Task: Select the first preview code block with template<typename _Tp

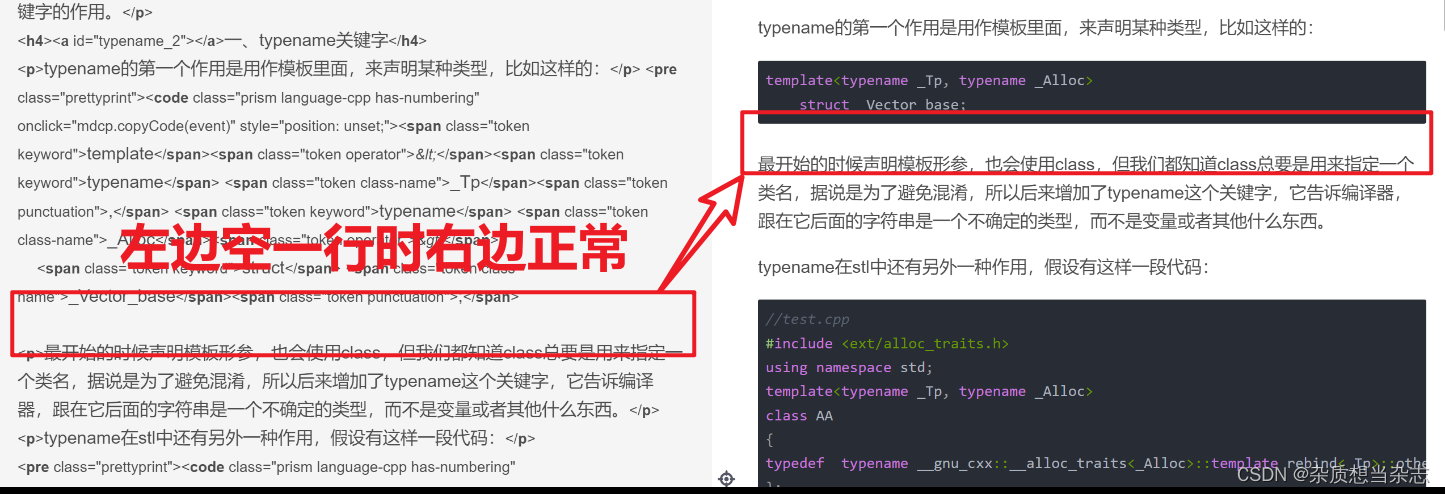Action: (1091, 92)
